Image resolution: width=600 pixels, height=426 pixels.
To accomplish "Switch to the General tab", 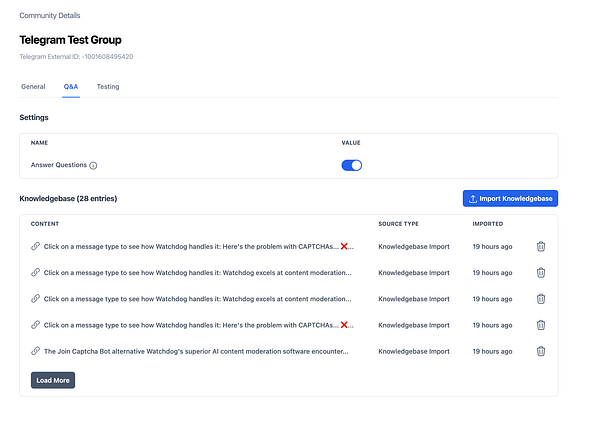I will [x=33, y=87].
